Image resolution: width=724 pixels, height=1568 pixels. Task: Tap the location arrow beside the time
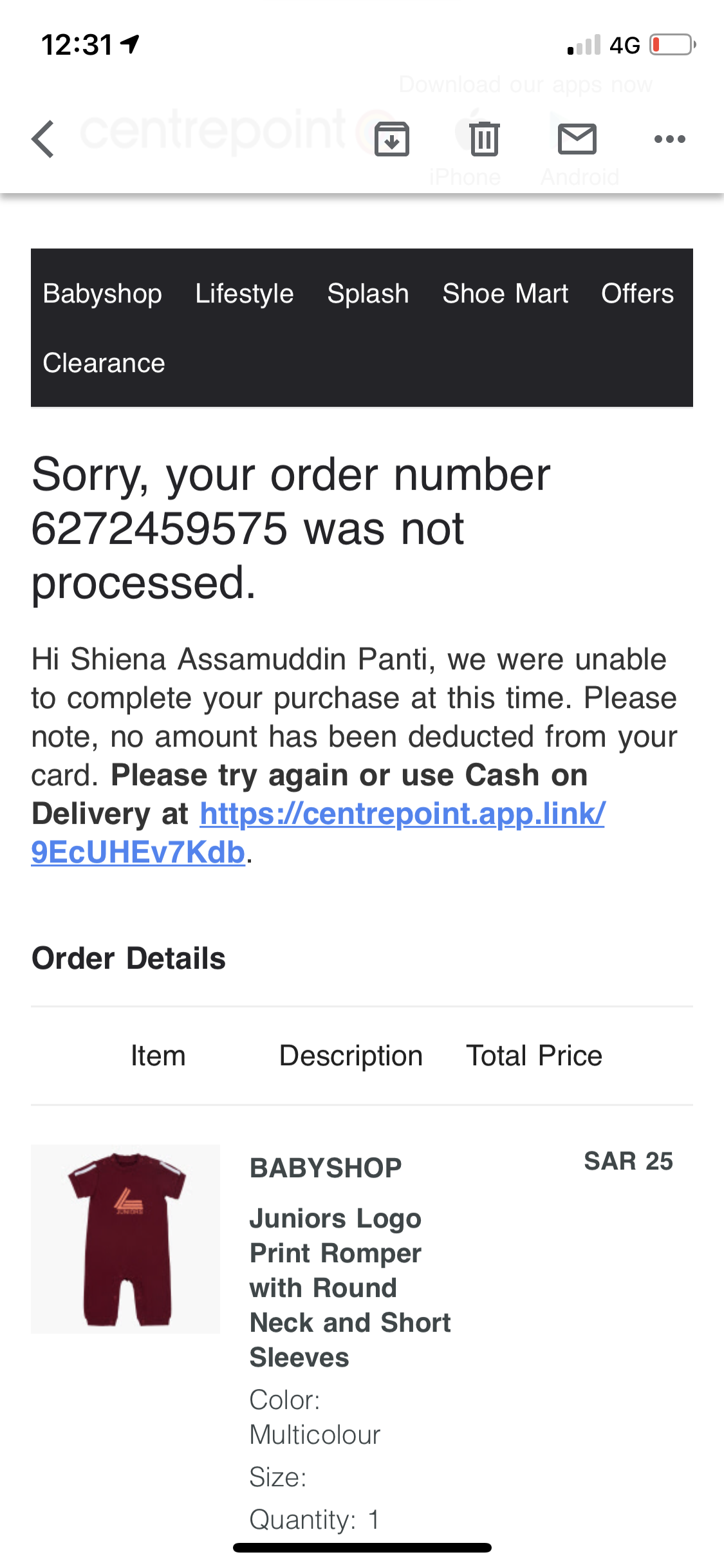[131, 44]
